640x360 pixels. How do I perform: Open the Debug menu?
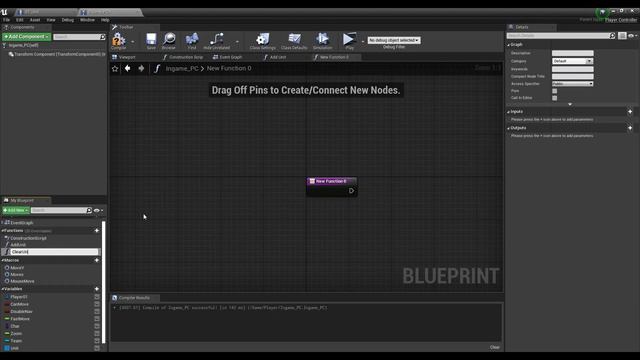pos(68,20)
